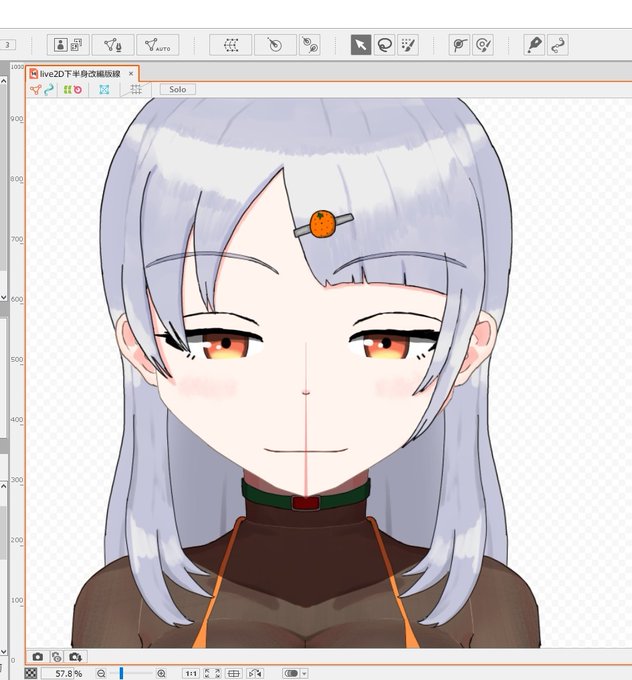Viewport: 632px width, 680px height.
Task: Click the left panel's scroll down arrow near ruler 600
Action: 3,298
